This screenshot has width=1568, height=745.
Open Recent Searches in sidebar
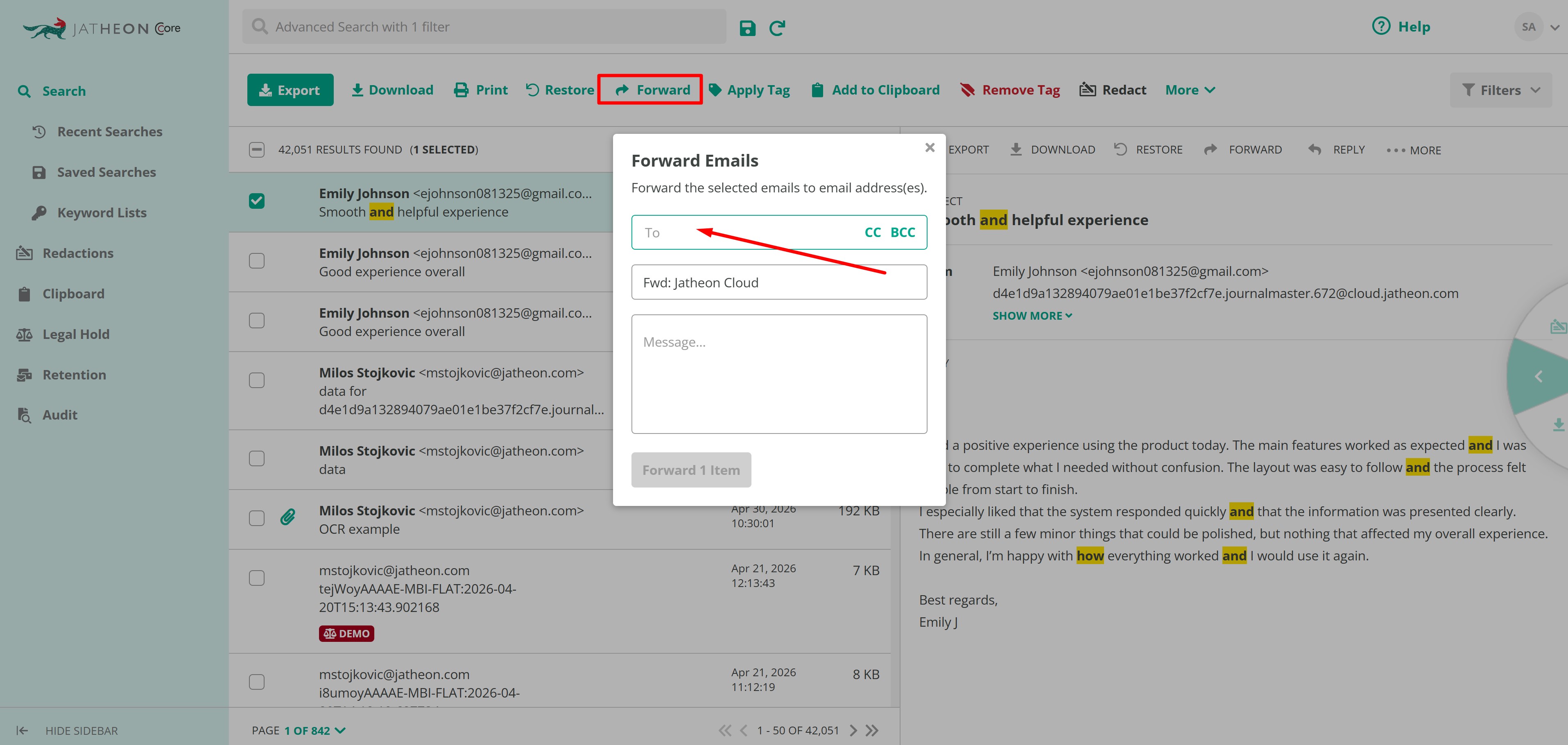(97, 131)
